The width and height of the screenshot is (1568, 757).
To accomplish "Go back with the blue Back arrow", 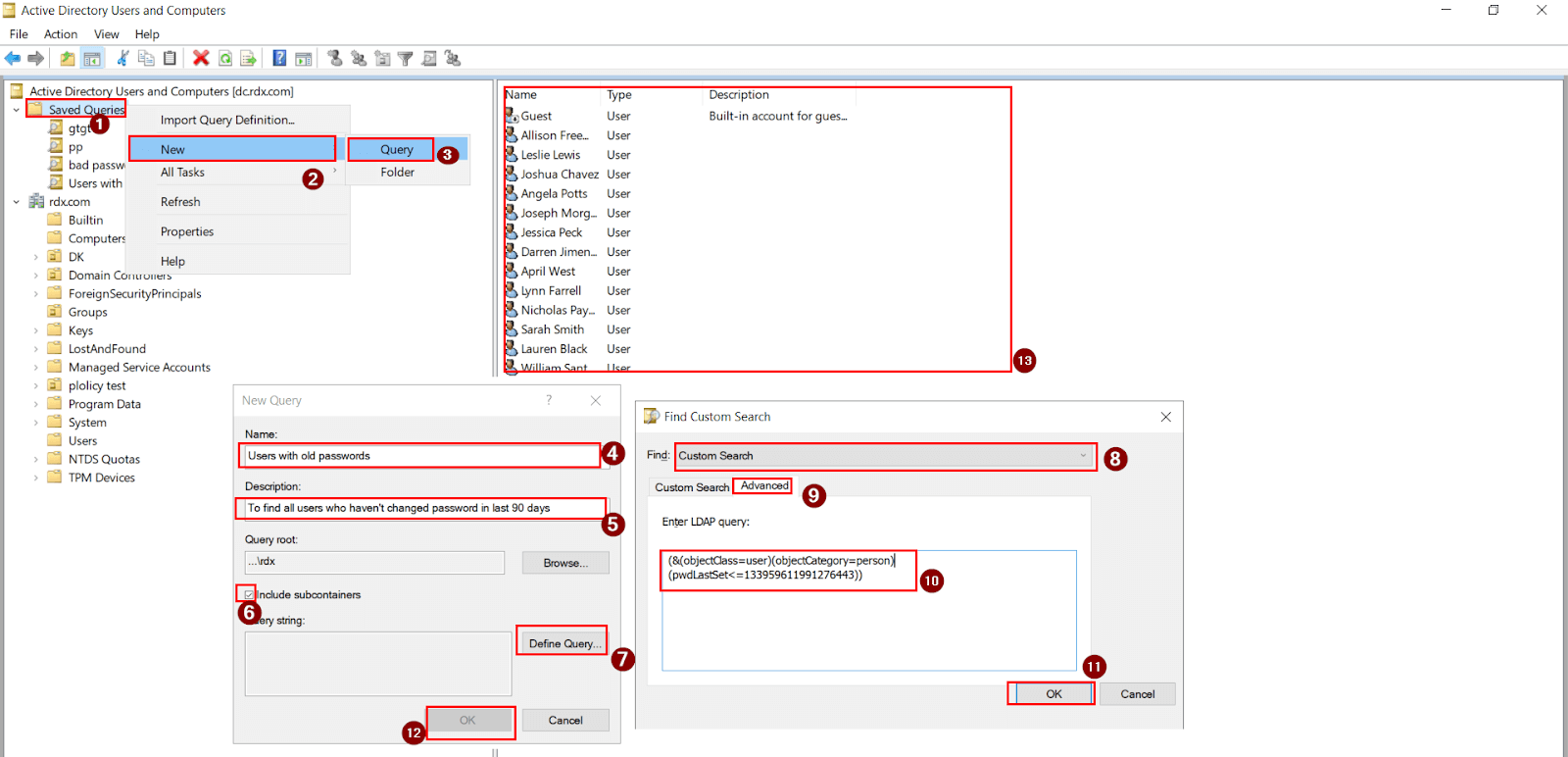I will tap(13, 59).
